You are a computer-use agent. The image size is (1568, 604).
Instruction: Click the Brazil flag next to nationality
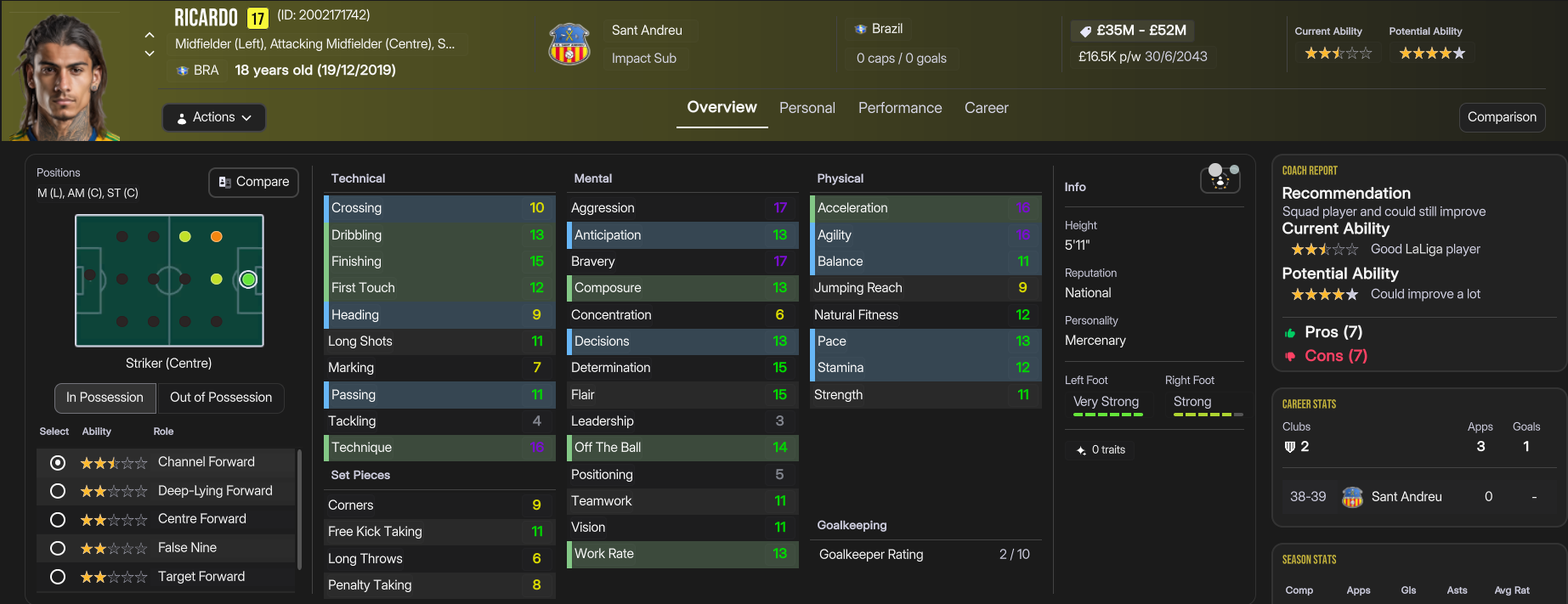(861, 29)
